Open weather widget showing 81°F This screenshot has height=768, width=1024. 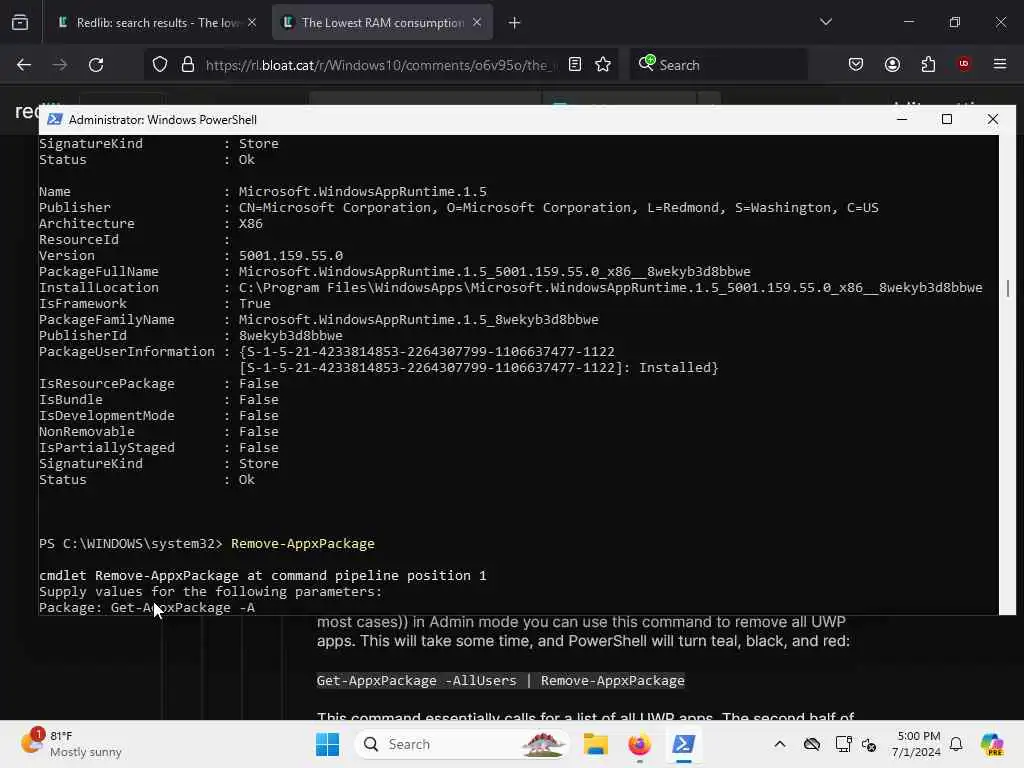tap(71, 744)
